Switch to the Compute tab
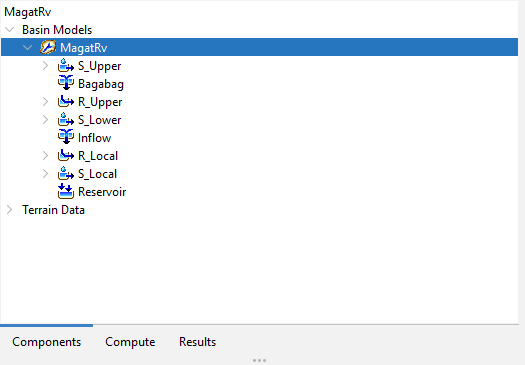This screenshot has width=525, height=365. (x=130, y=342)
